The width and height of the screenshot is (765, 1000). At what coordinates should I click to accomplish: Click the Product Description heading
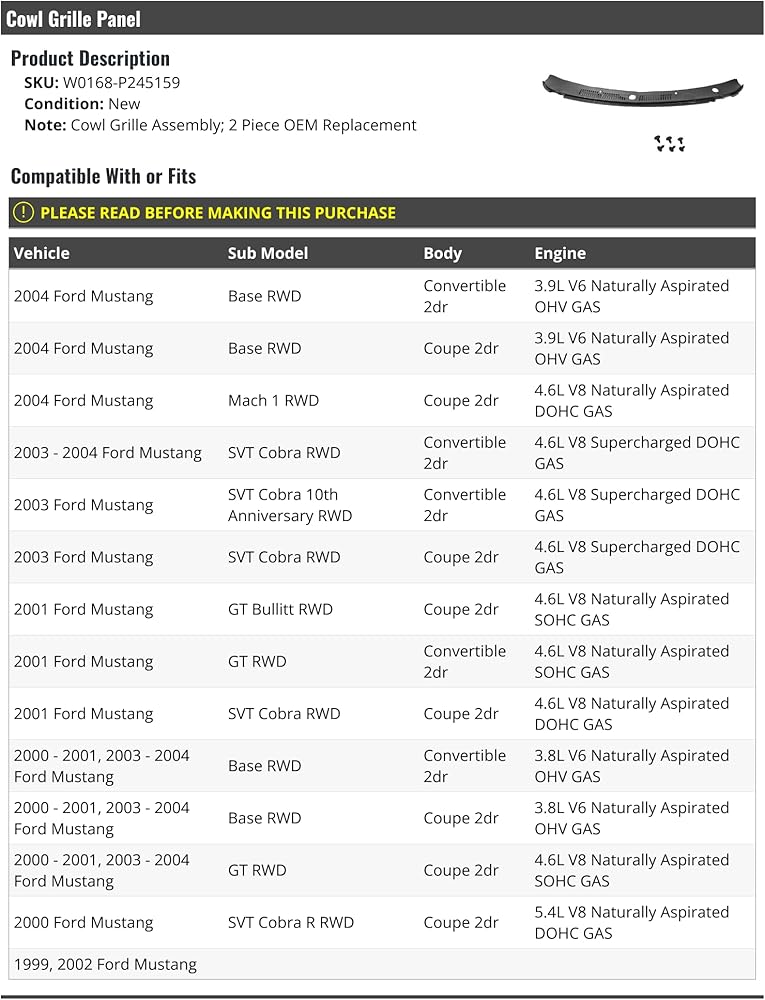click(91, 58)
